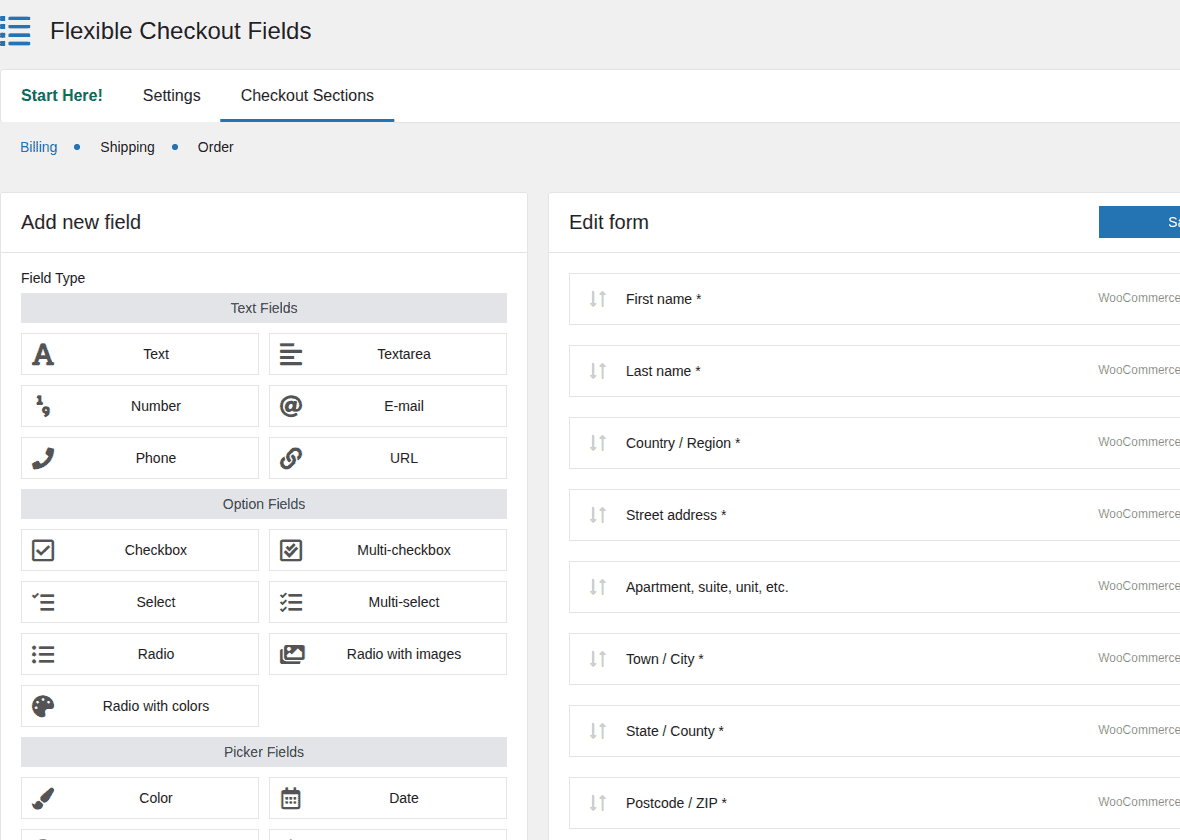The image size is (1180, 840).
Task: Click the sort handle for Apartment, suite, unit
Action: coord(598,586)
